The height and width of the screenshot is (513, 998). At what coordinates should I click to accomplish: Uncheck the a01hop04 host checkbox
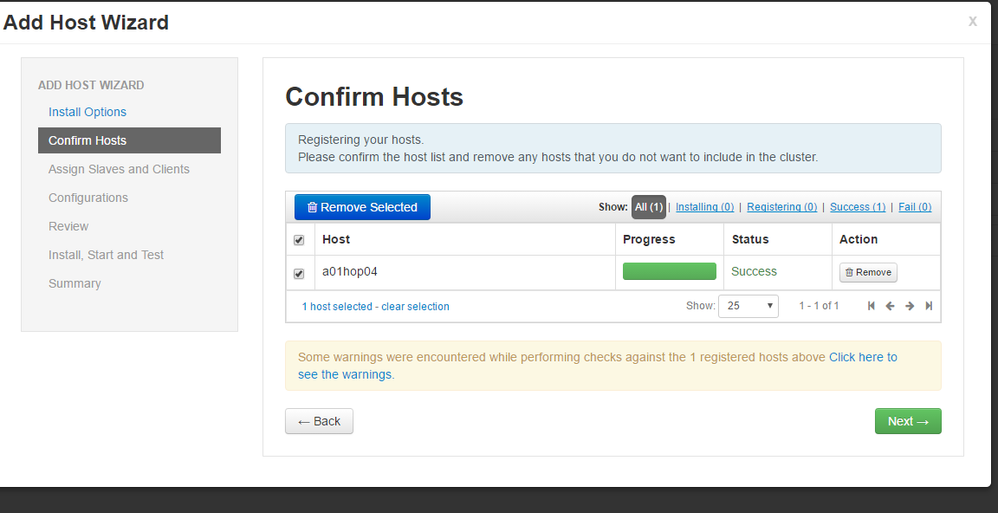[299, 273]
